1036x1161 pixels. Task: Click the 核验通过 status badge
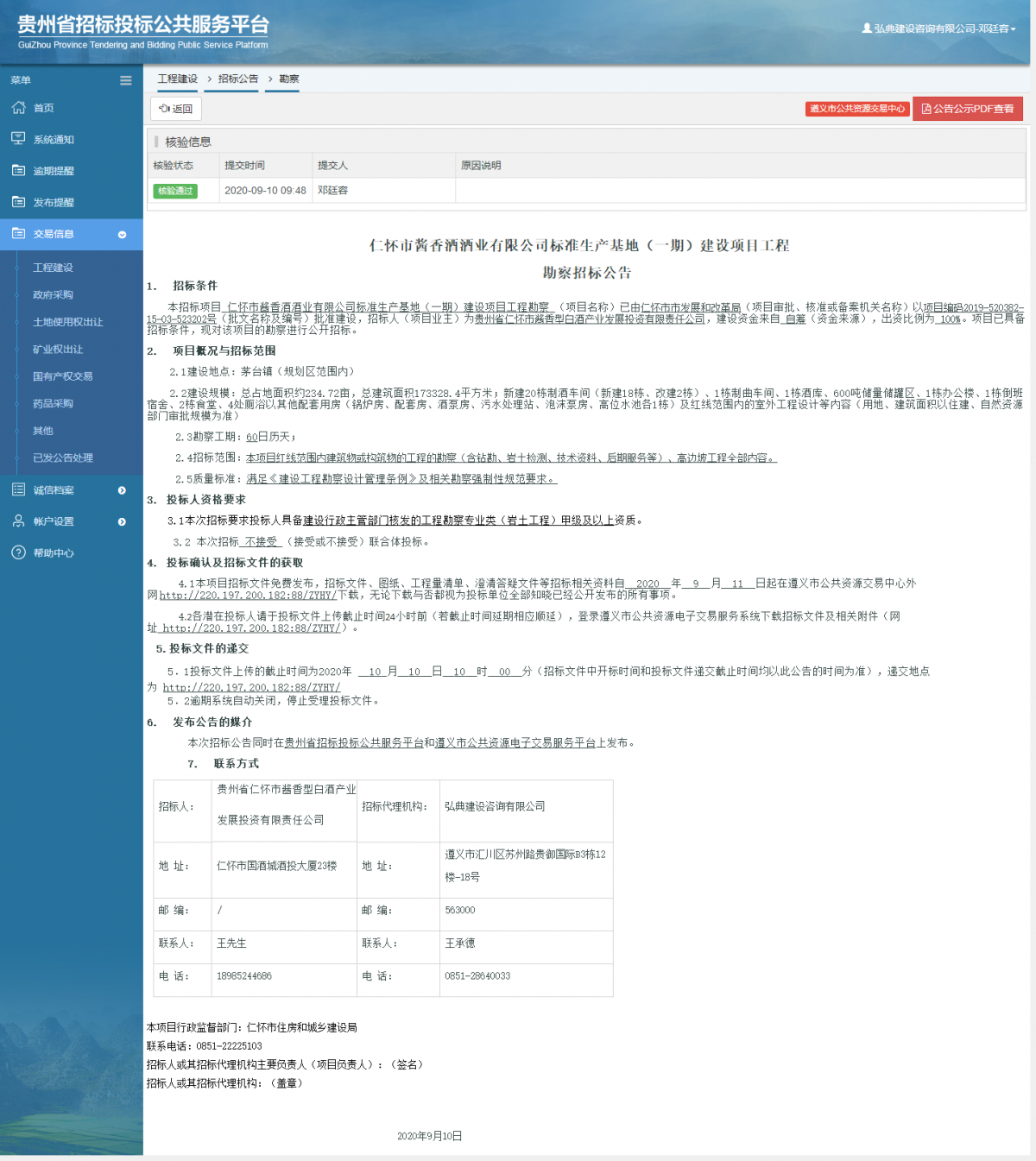tap(175, 191)
